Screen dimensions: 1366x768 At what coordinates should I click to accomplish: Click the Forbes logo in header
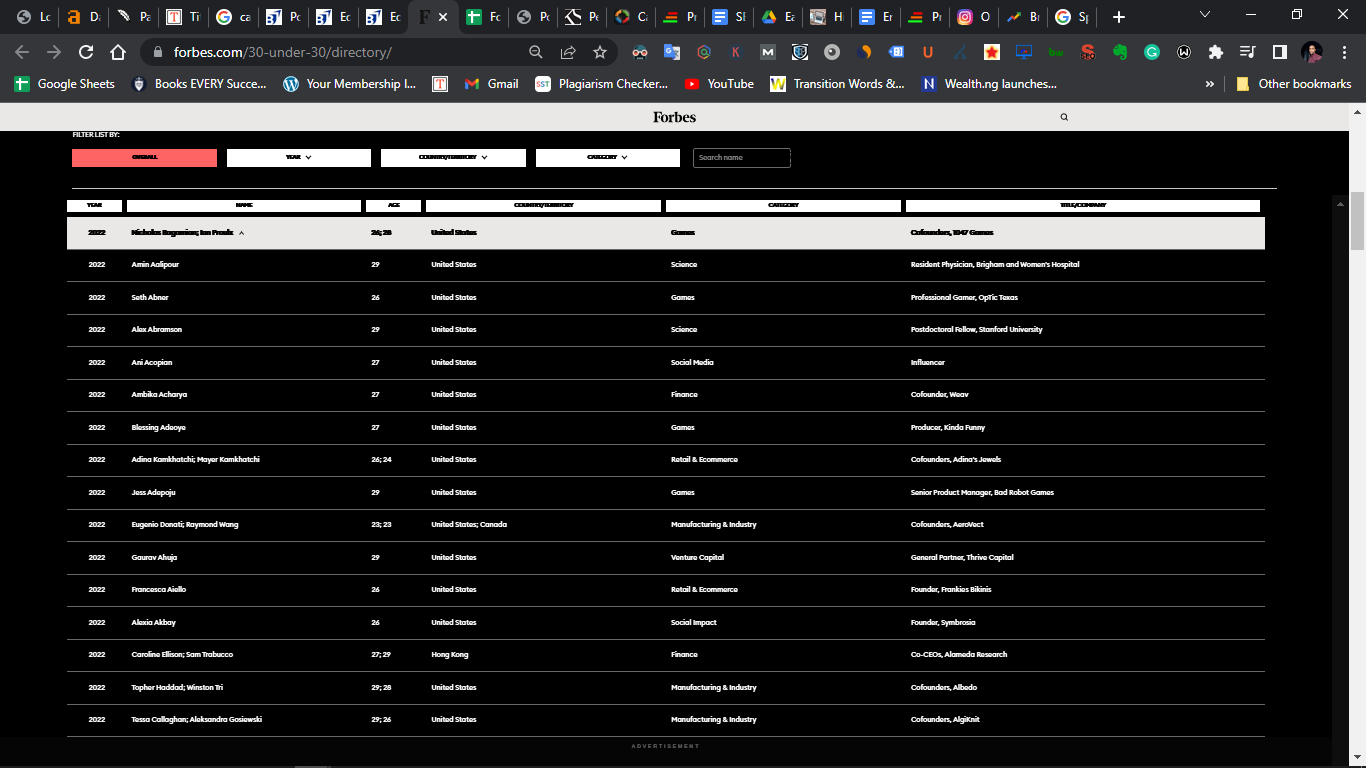pyautogui.click(x=674, y=117)
